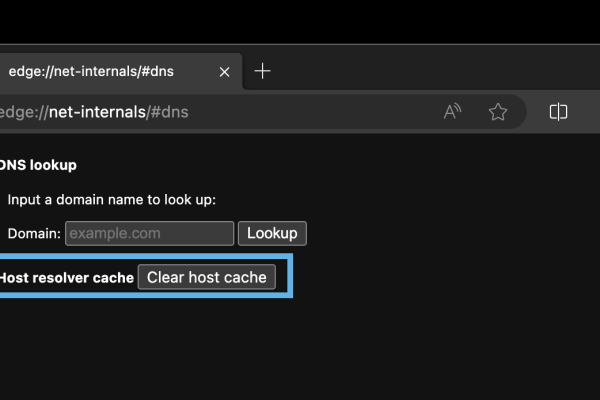Screen dimensions: 600x400
Task: Click empty address bar space left of Read aloud
Action: [320, 112]
